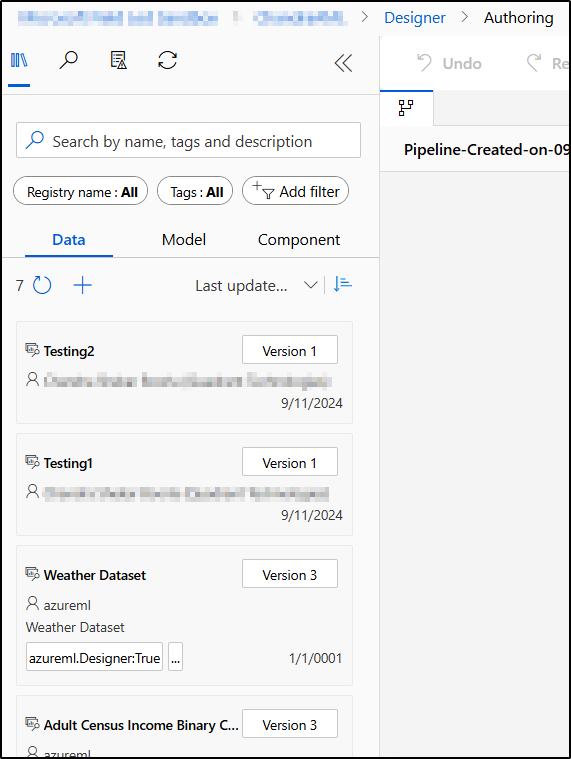The width and height of the screenshot is (571, 759).
Task: Click the Testing1 dataset table icon
Action: pos(32,462)
